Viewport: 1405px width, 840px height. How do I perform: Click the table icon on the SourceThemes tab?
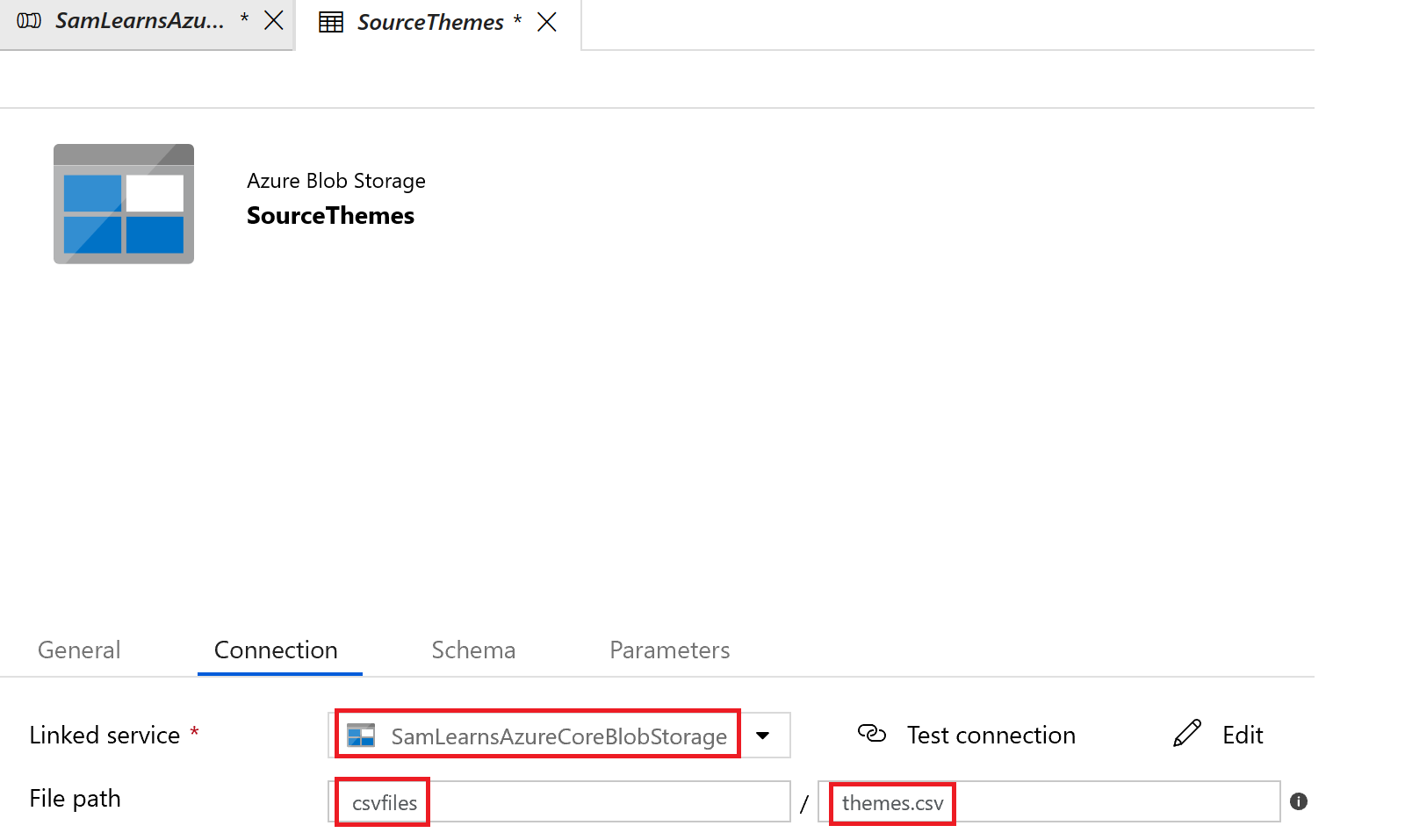[331, 22]
